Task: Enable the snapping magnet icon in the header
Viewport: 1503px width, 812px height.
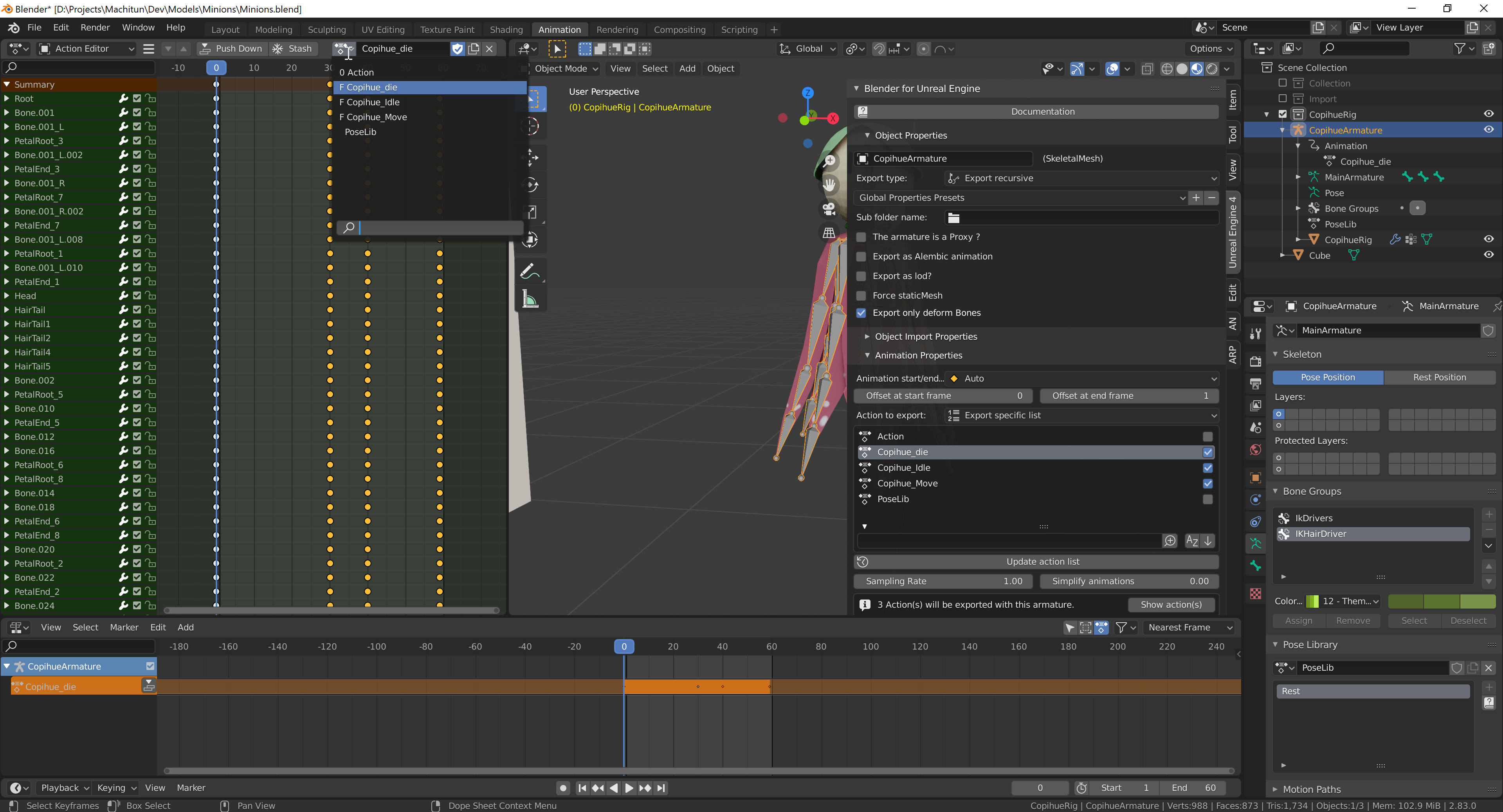Action: point(879,49)
